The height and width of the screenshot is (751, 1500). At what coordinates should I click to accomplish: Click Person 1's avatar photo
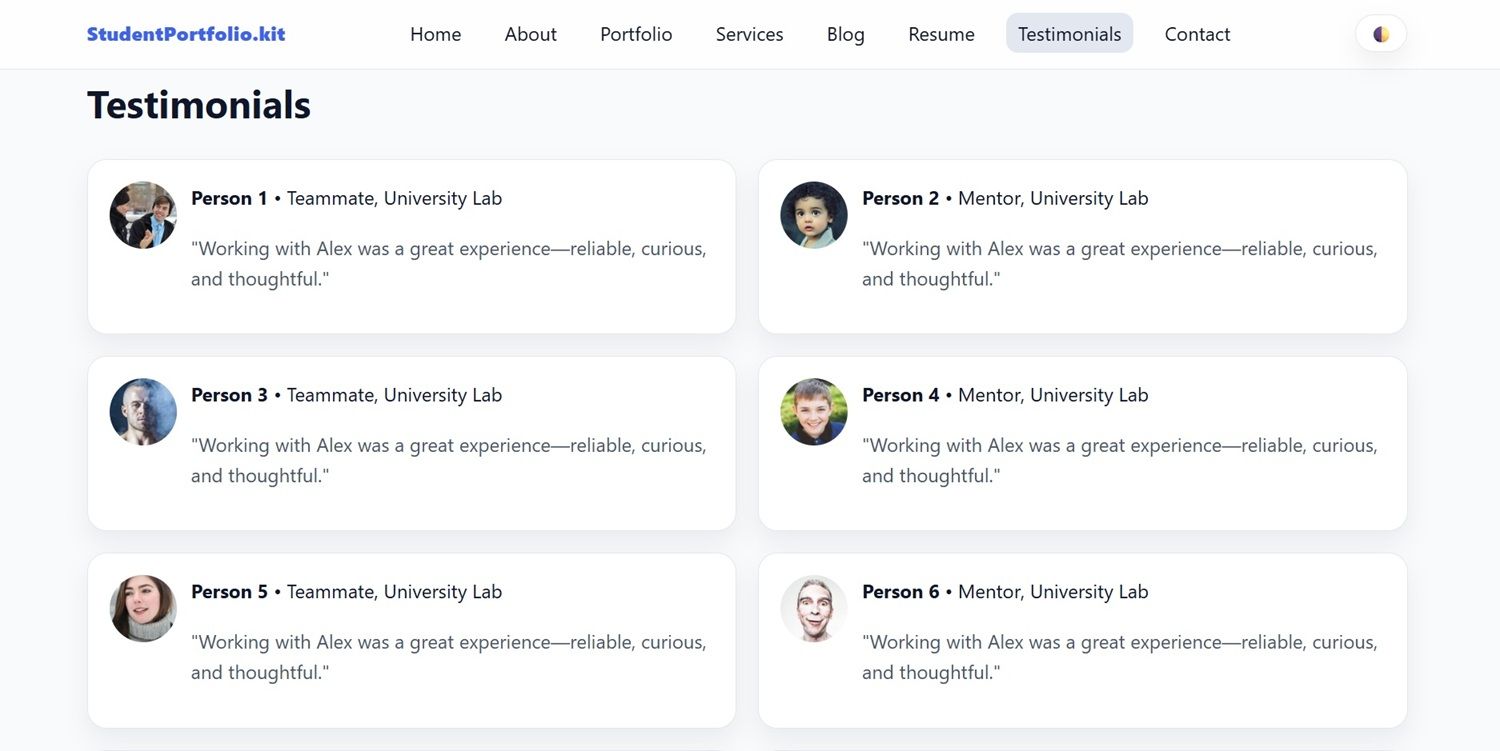pyautogui.click(x=143, y=215)
